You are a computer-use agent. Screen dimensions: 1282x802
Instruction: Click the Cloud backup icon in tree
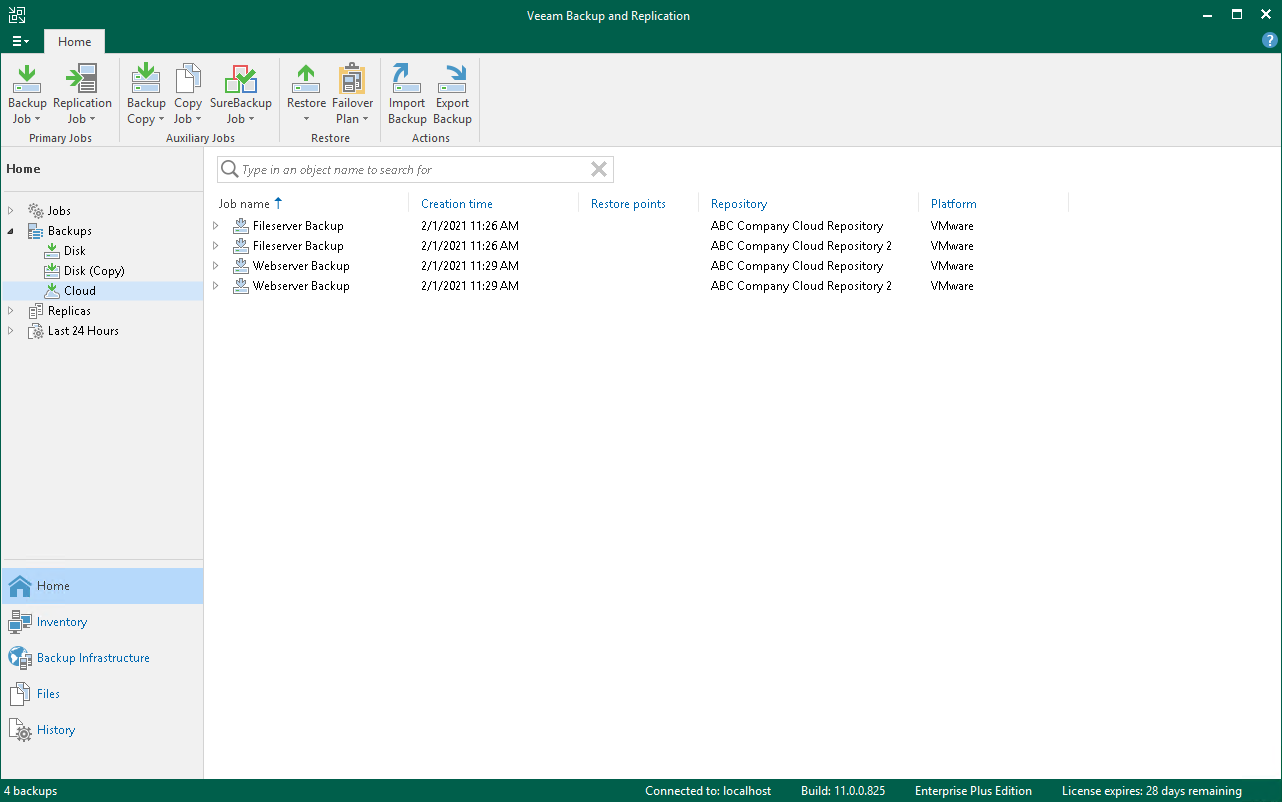(x=52, y=291)
